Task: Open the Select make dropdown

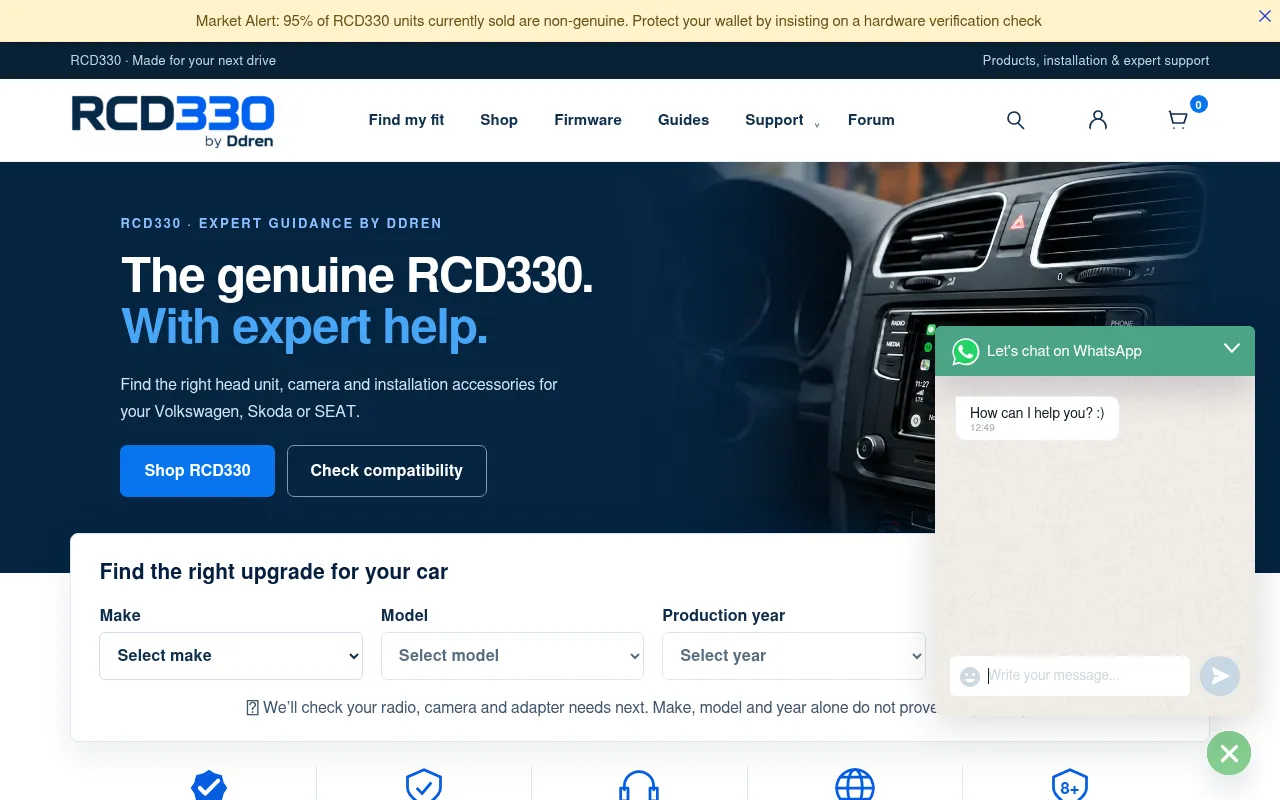Action: [x=231, y=656]
